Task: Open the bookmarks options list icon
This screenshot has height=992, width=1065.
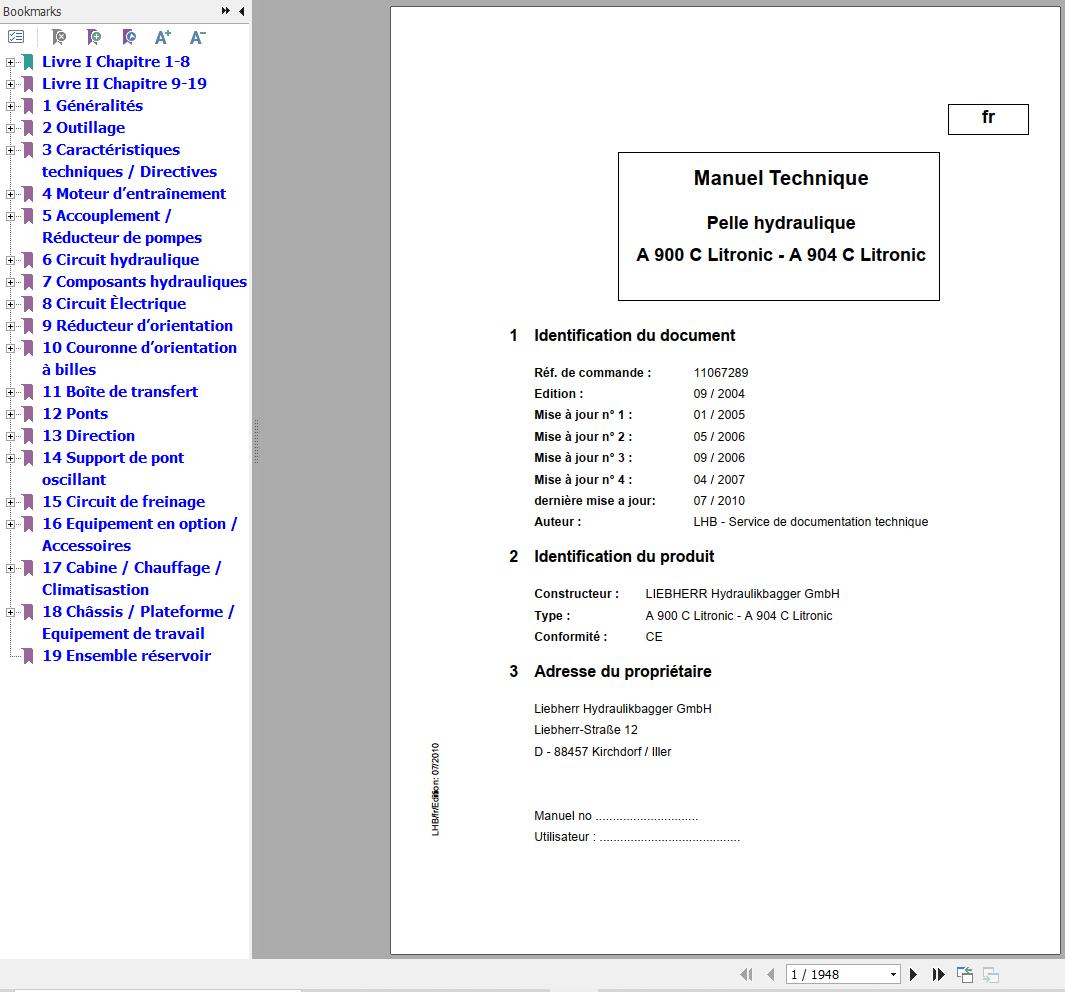Action: pyautogui.click(x=16, y=37)
